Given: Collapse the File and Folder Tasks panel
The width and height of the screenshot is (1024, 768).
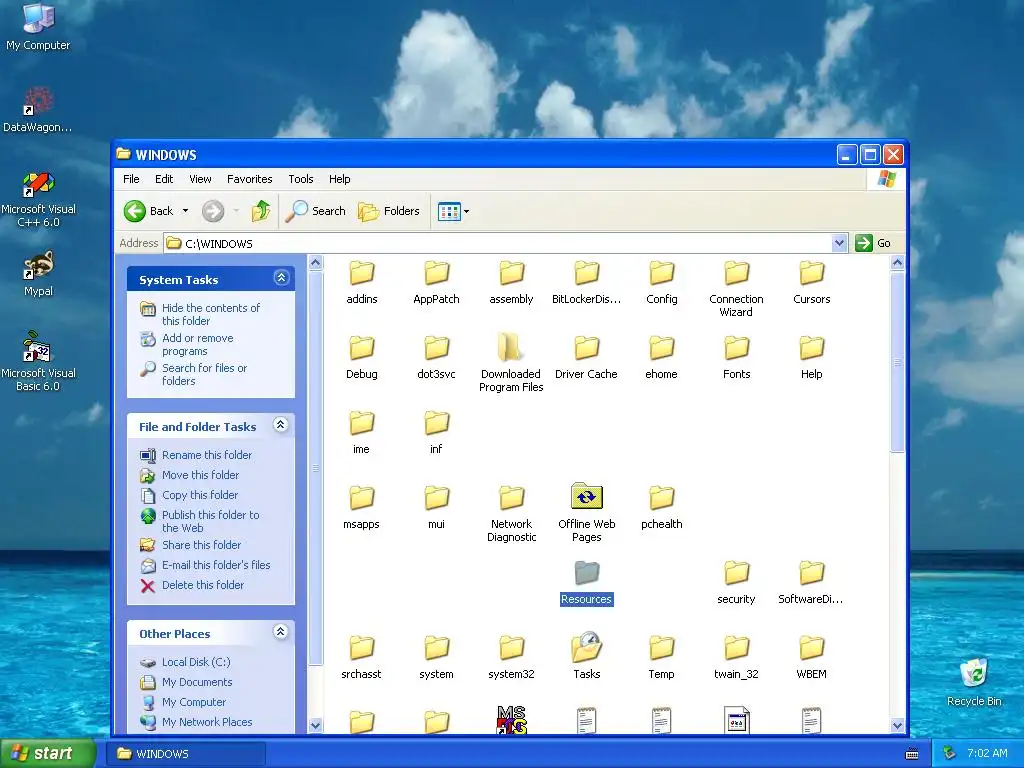Looking at the screenshot, I should coord(281,425).
